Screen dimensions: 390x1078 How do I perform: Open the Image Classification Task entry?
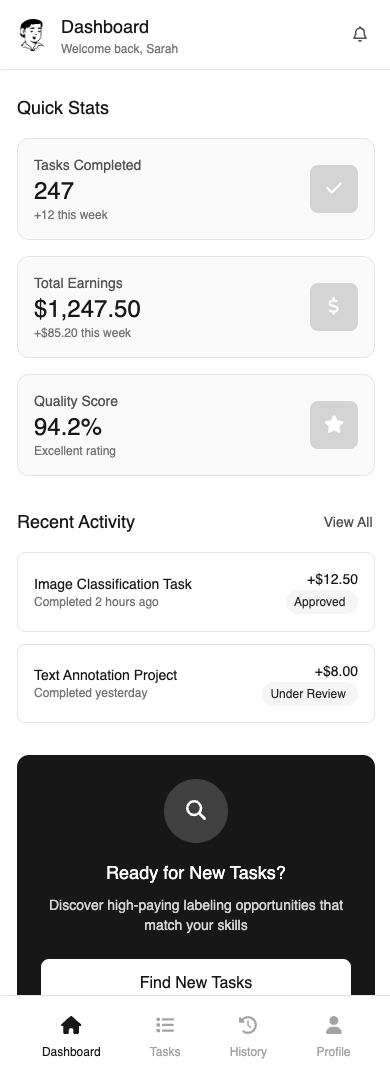[x=196, y=592]
